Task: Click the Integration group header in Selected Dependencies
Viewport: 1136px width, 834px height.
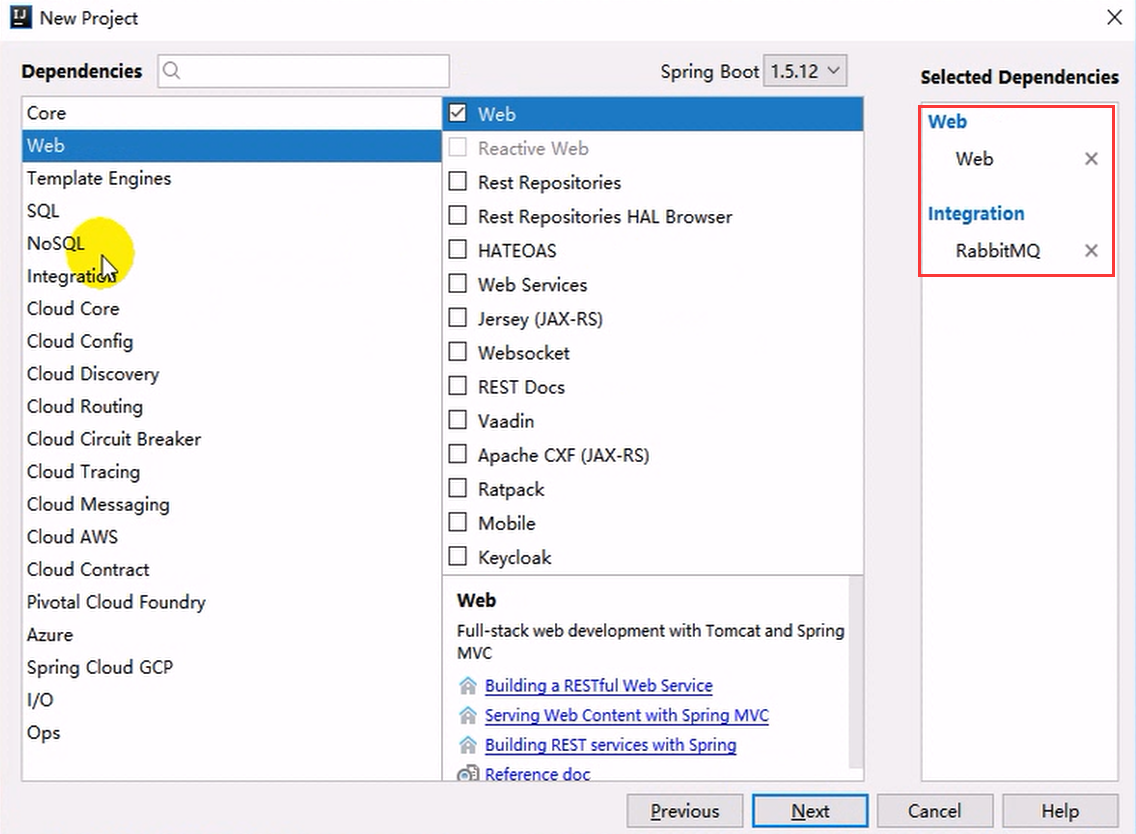Action: pos(976,214)
